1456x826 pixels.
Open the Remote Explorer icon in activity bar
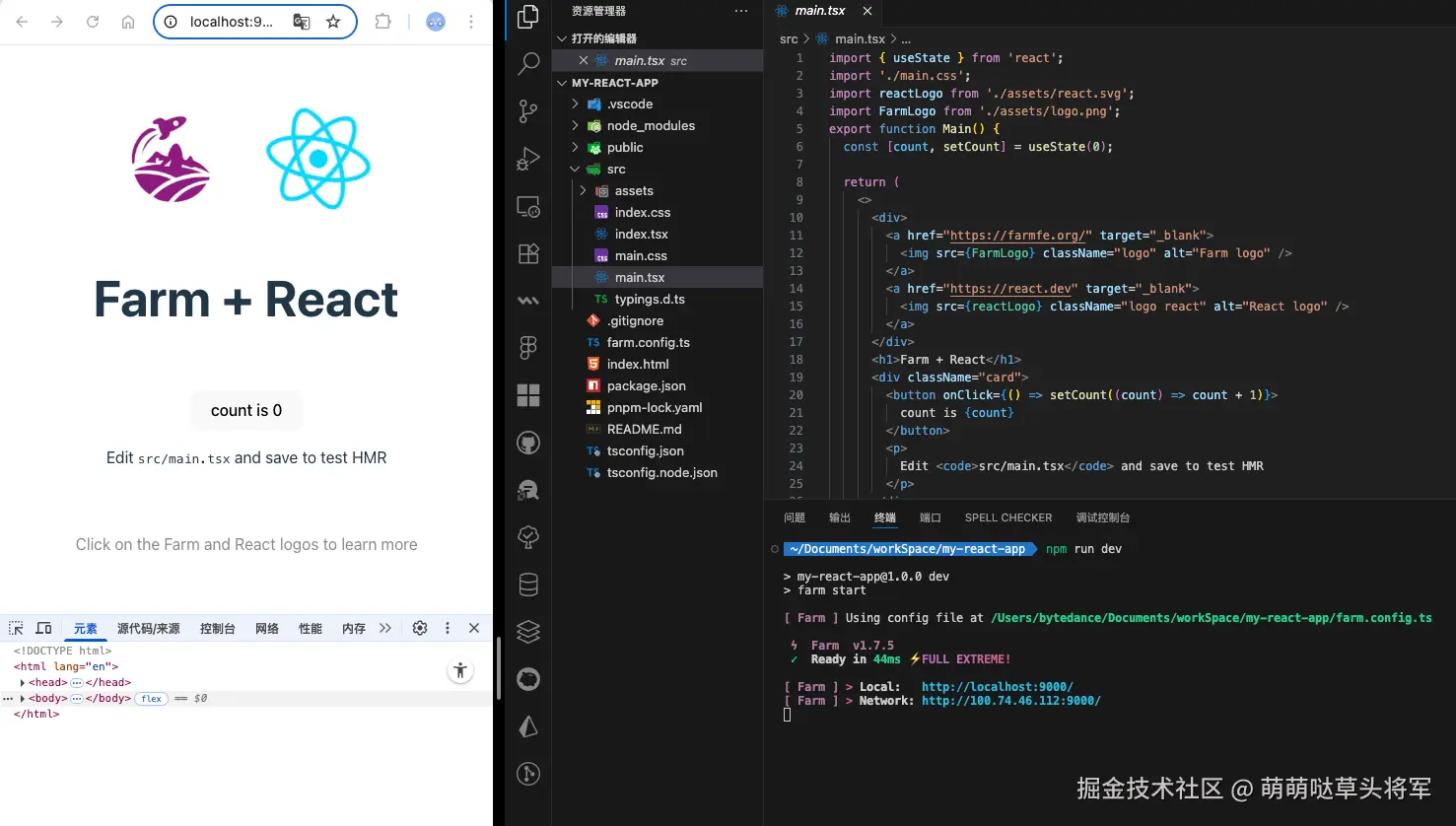tap(528, 206)
